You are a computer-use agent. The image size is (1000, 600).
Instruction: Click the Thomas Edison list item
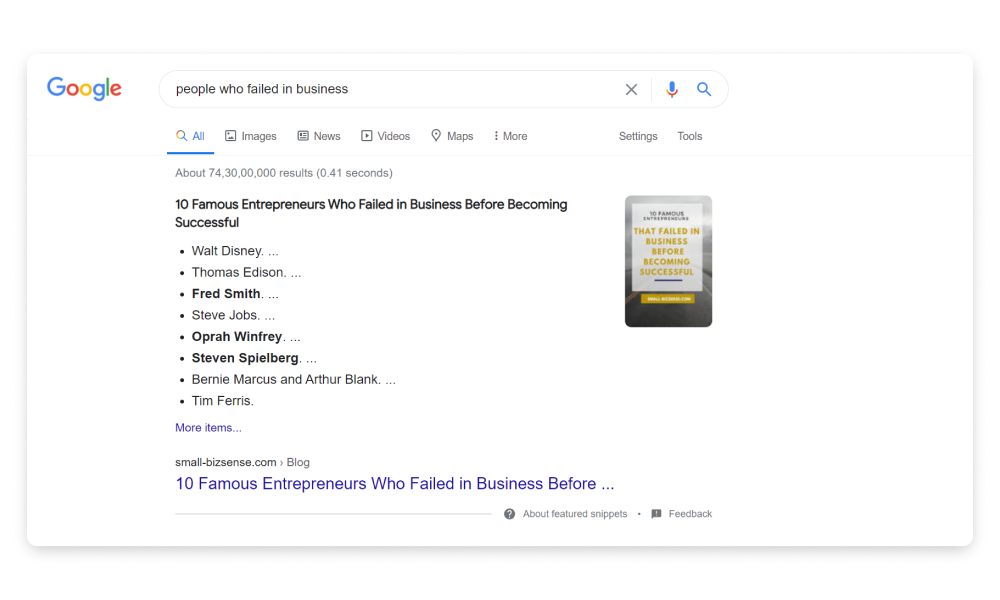click(x=246, y=273)
